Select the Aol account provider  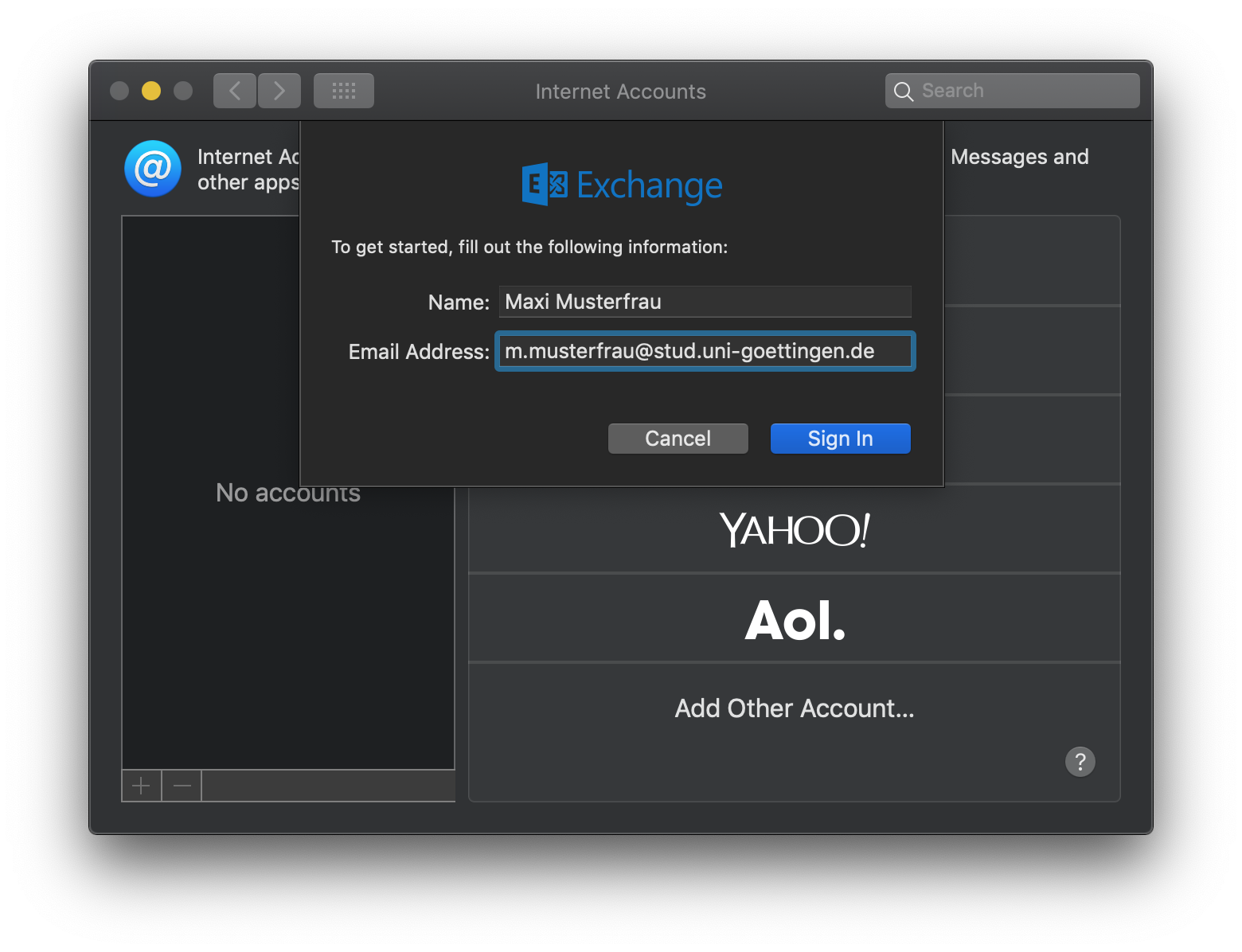pyautogui.click(x=795, y=618)
